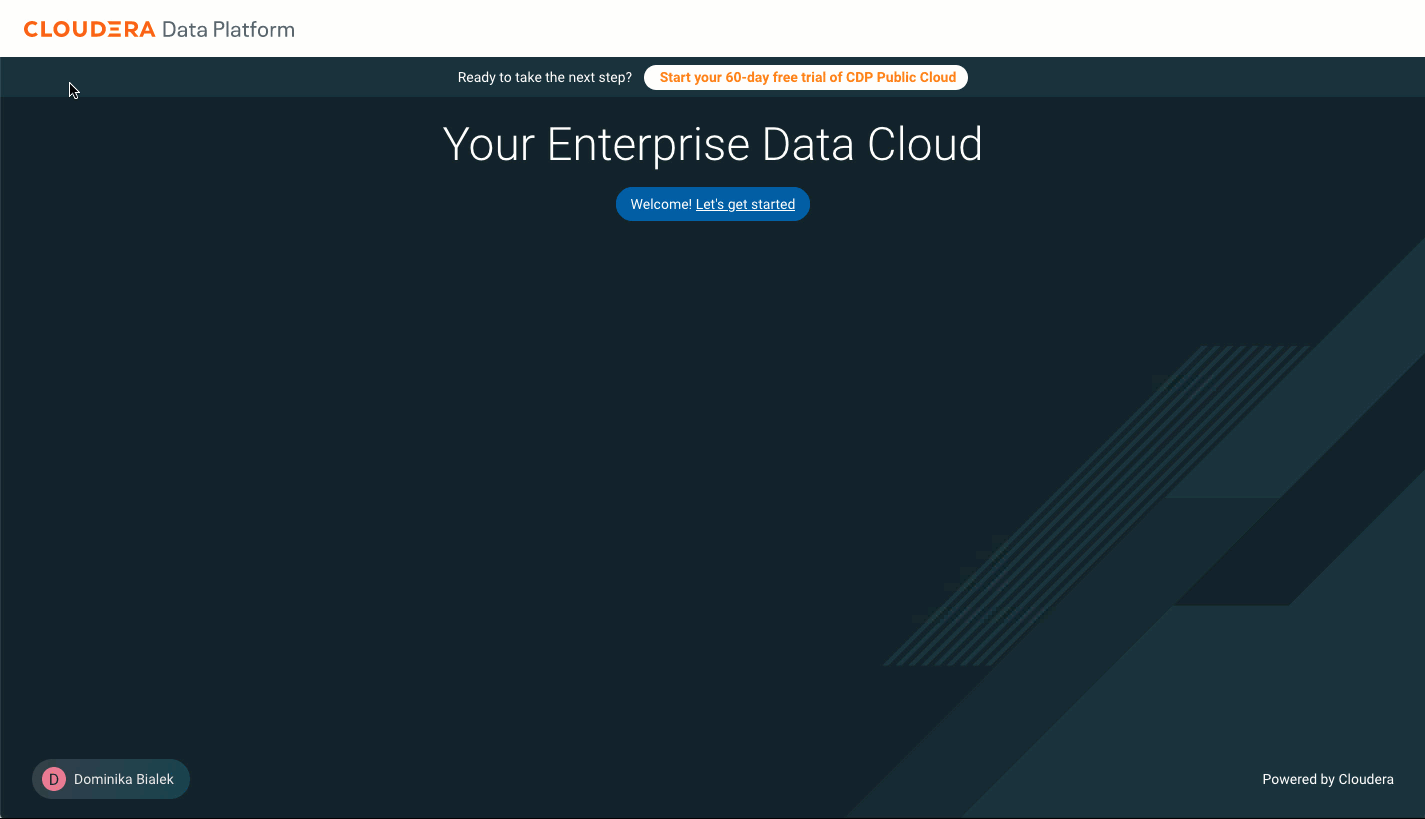Start the 60-day free CDP trial

[x=806, y=77]
